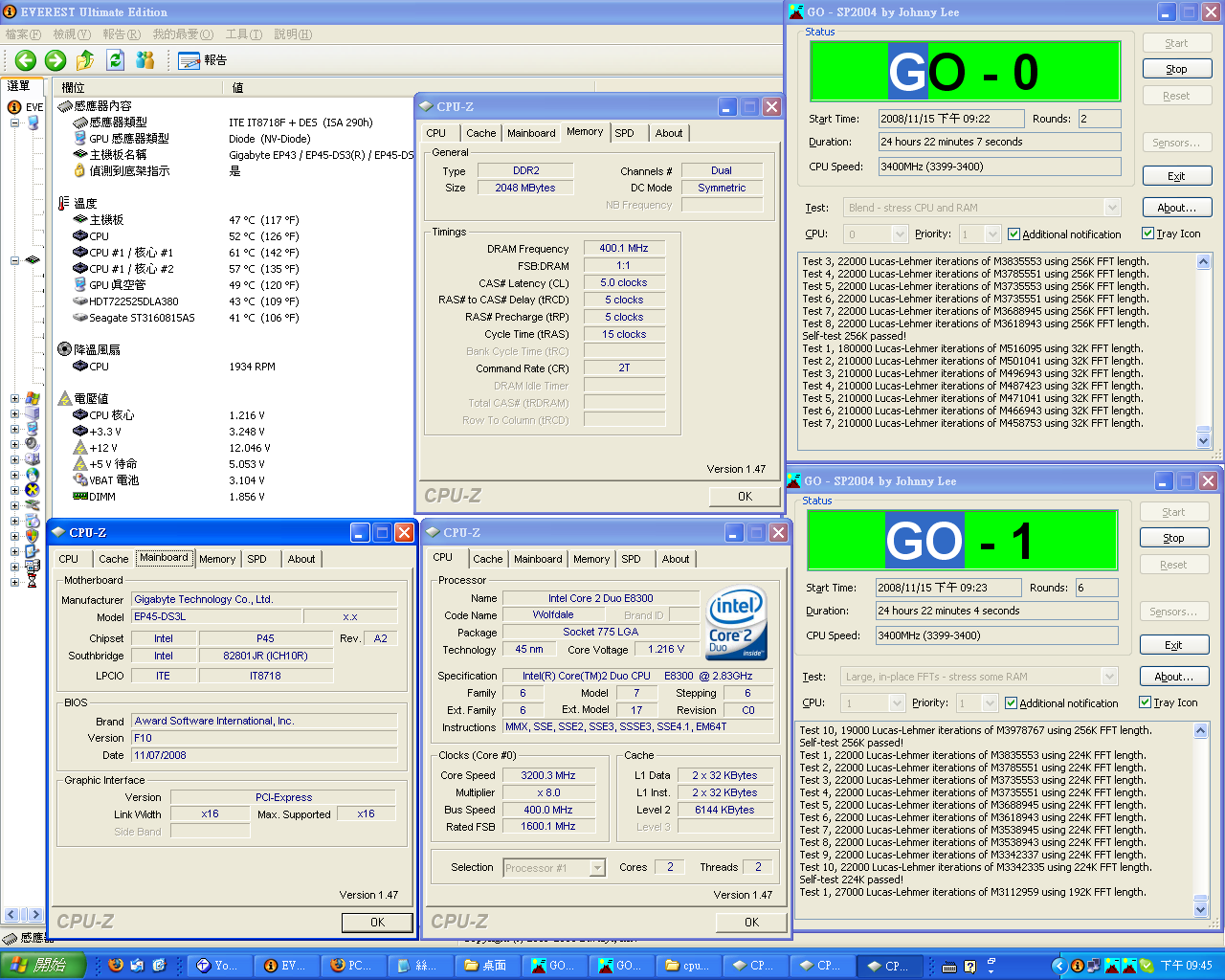Toggle Additional notification in GO - 0 window
This screenshot has width=1225, height=980.
coord(1015,234)
